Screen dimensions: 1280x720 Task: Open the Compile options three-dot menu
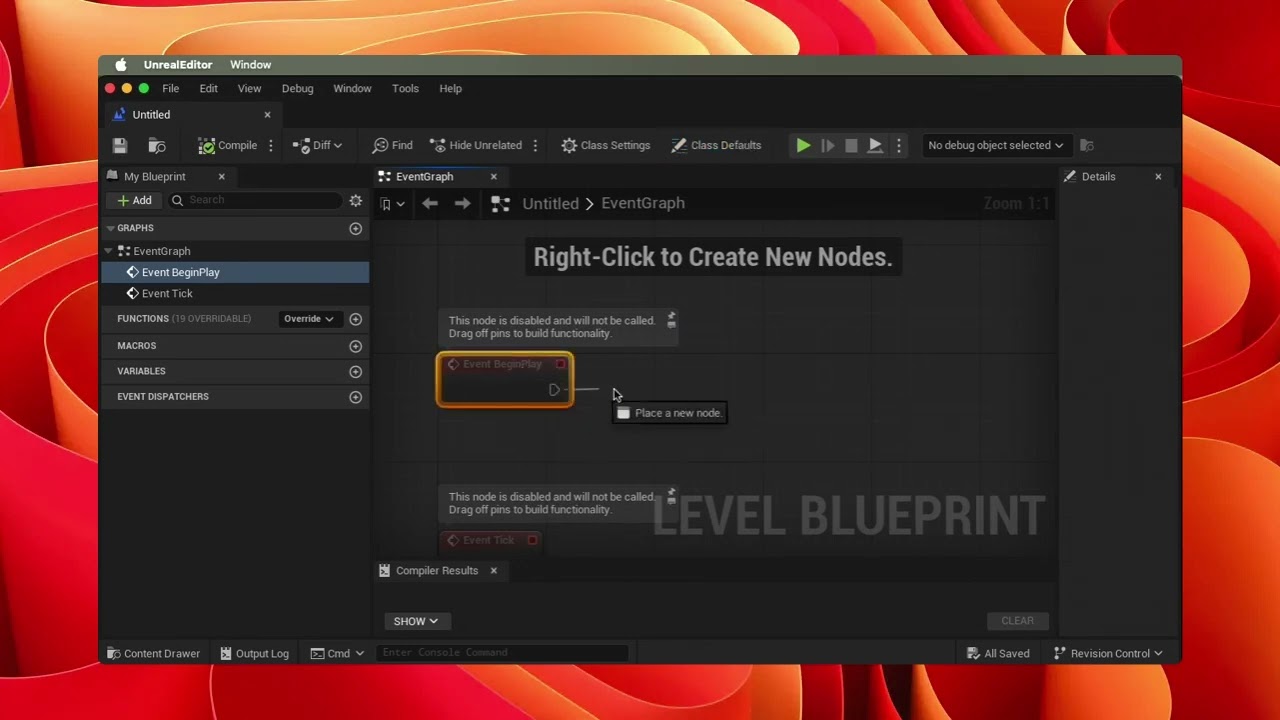[270, 146]
